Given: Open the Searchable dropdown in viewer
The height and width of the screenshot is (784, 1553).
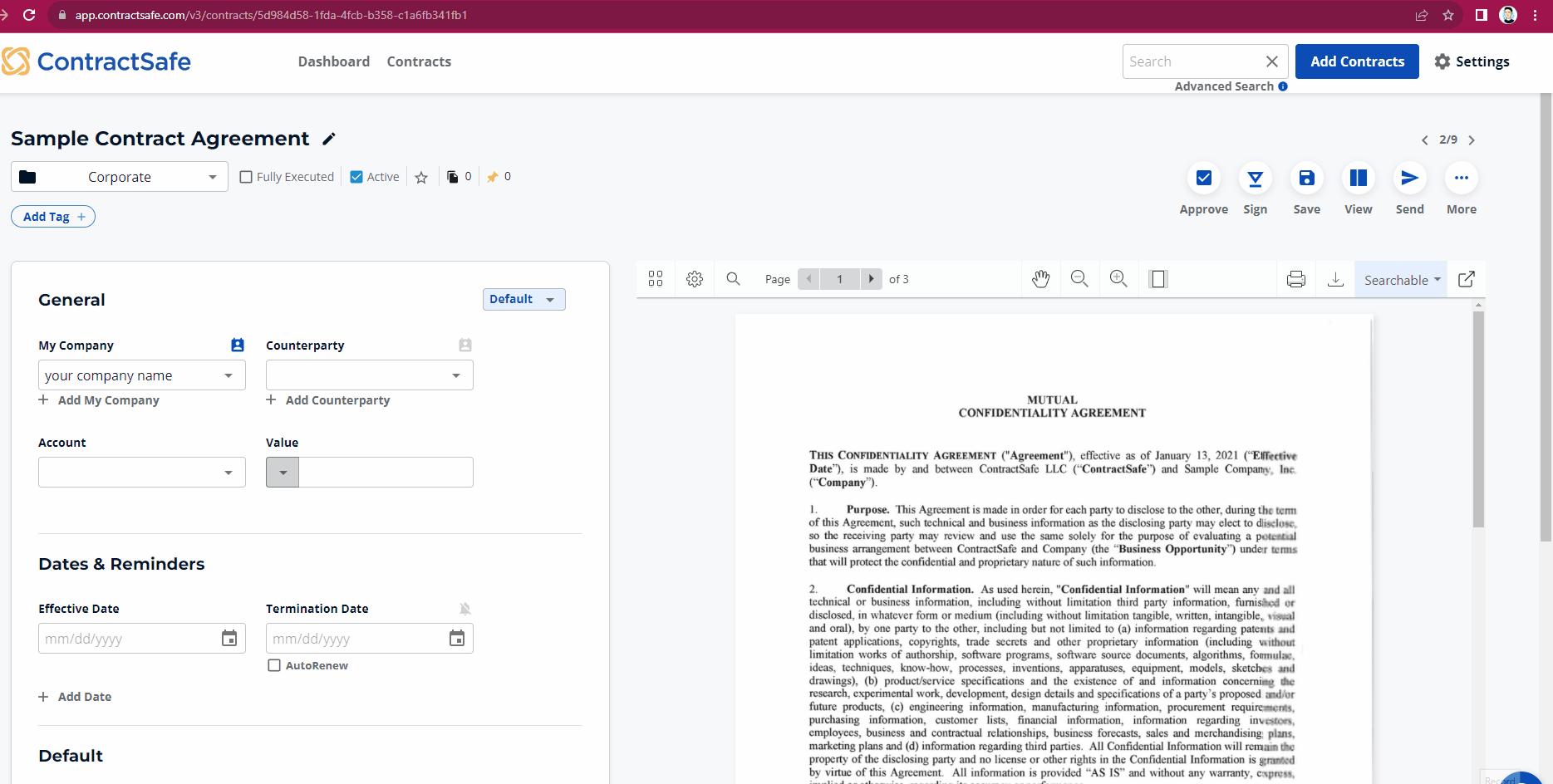Looking at the screenshot, I should coord(1401,280).
